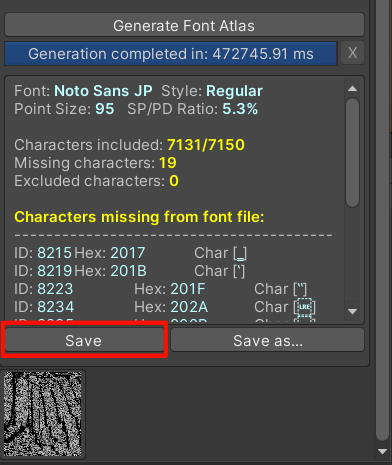Click the LRE character glyph icon

click(304, 307)
